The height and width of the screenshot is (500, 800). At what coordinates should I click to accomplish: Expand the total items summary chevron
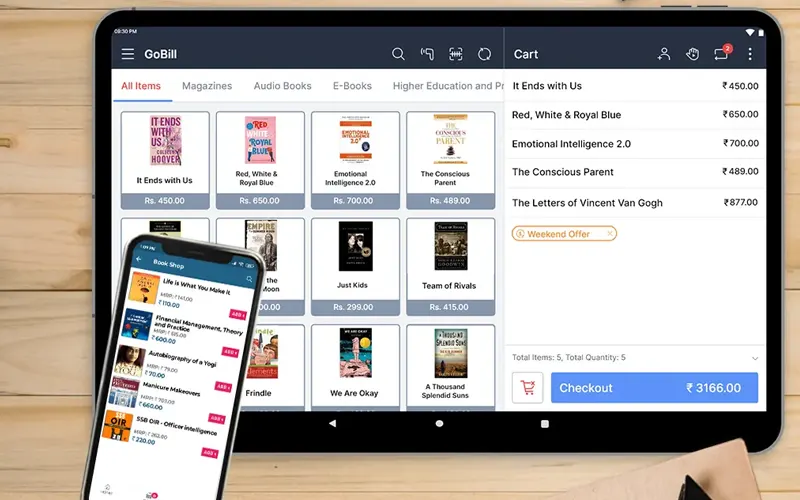pyautogui.click(x=755, y=358)
